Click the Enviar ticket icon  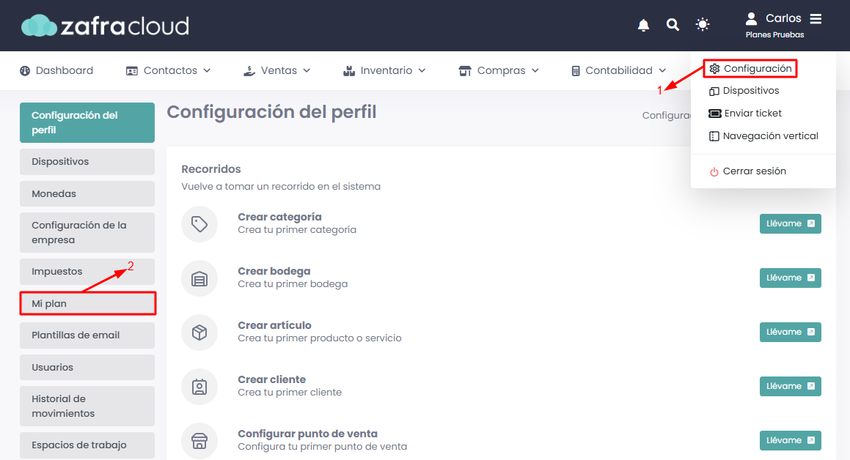[715, 113]
